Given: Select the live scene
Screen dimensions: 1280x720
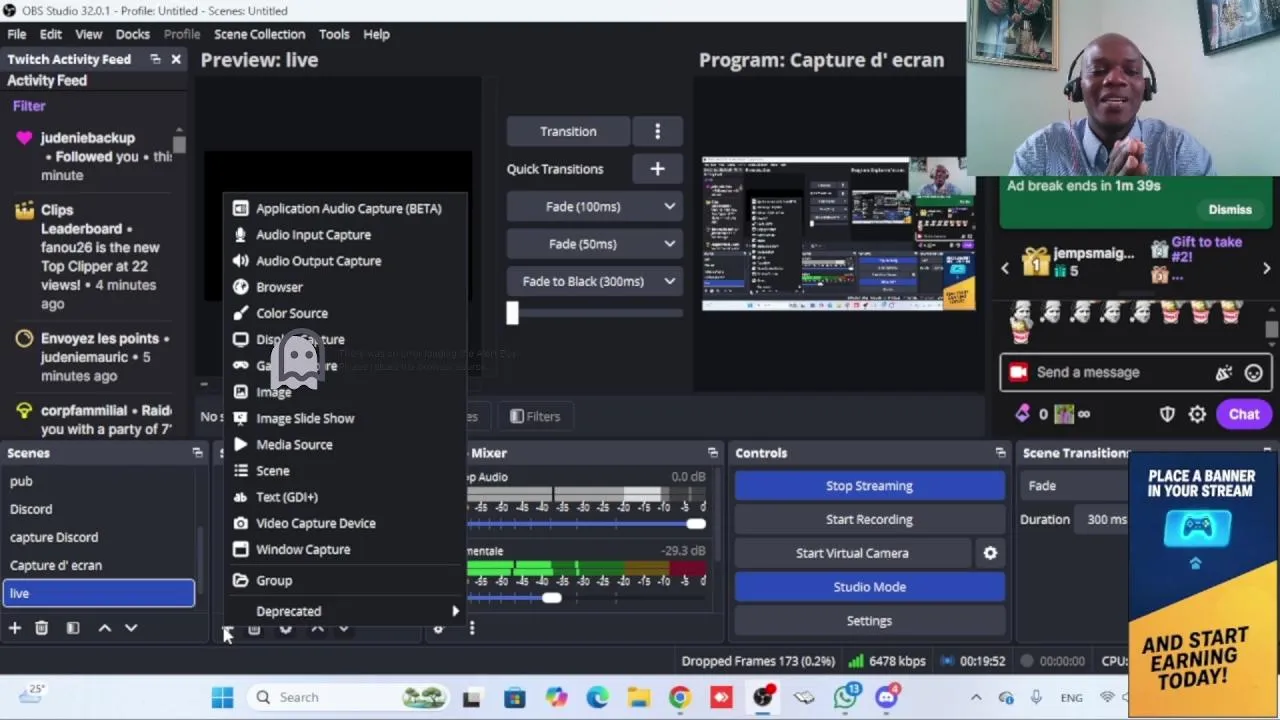Looking at the screenshot, I should click(99, 593).
